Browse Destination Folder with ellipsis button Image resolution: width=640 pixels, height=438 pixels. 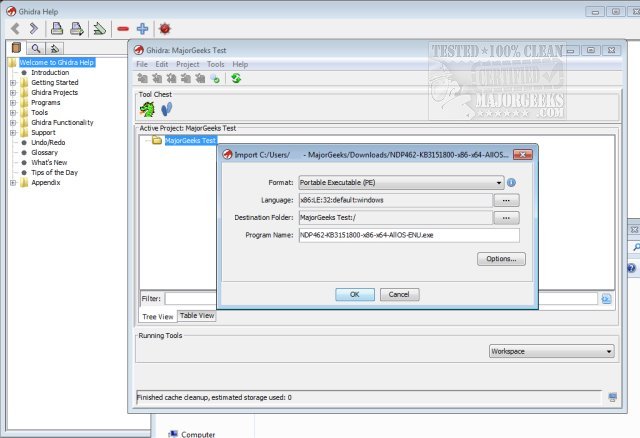(506, 218)
